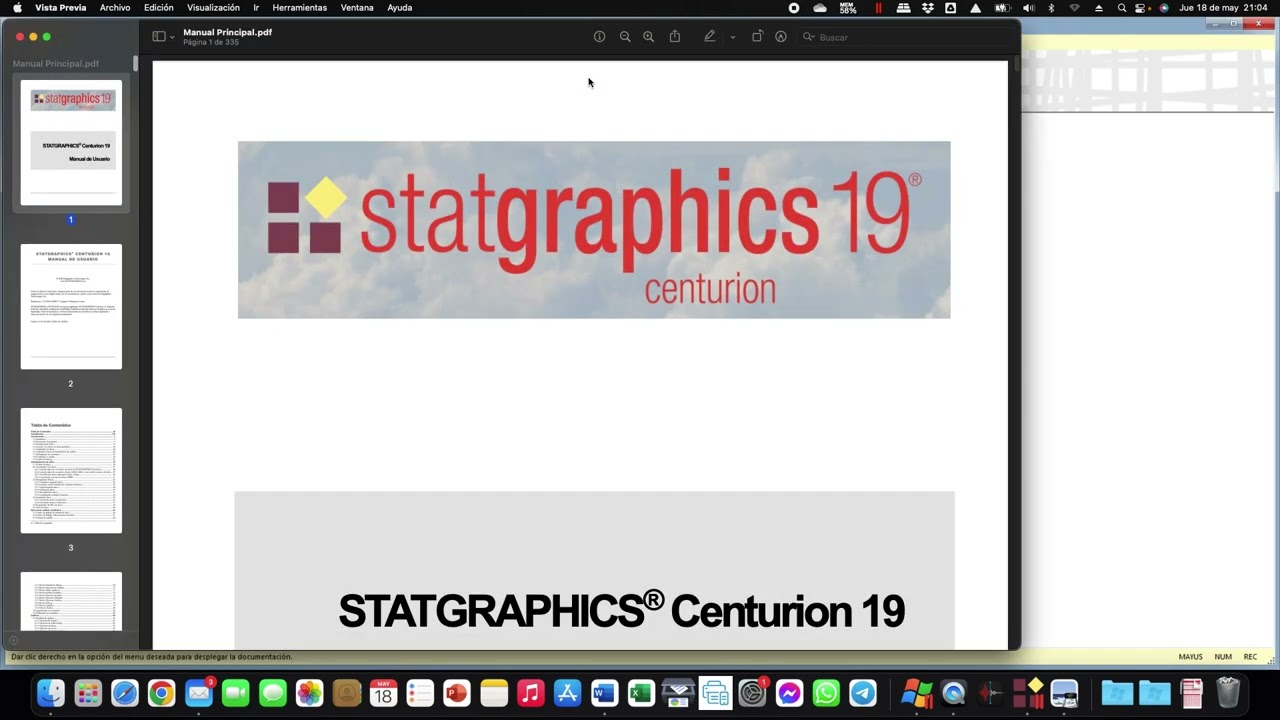Click the Siri icon in menu bar

(1164, 8)
